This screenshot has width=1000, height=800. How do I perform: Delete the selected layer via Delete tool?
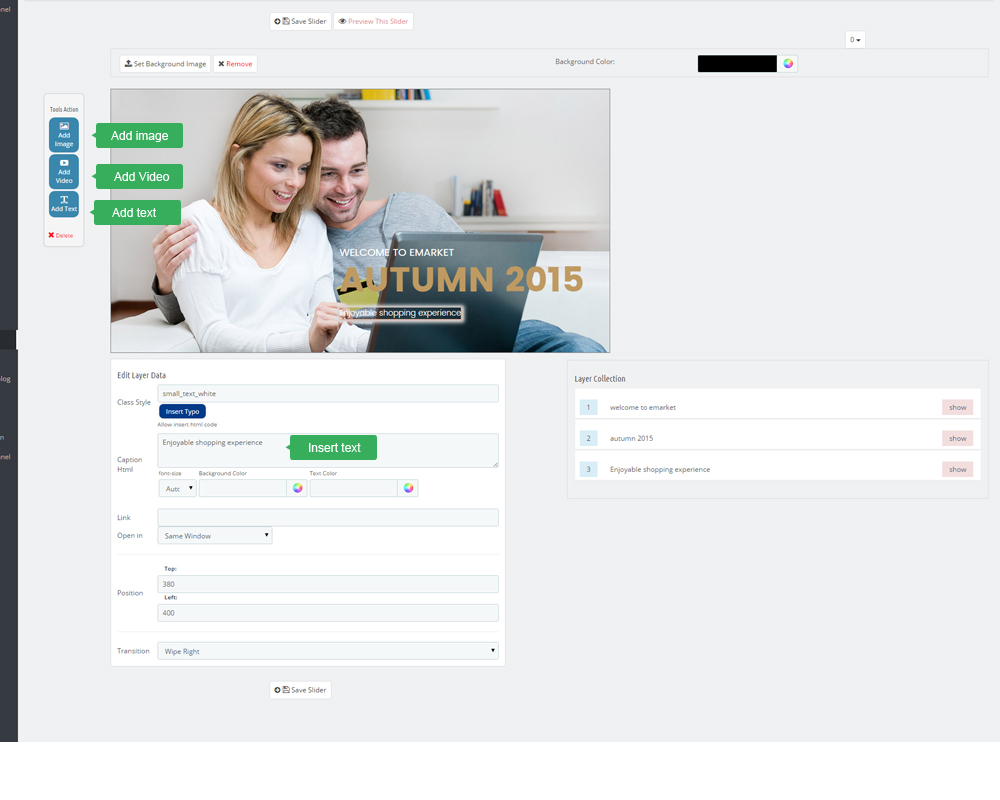point(61,235)
